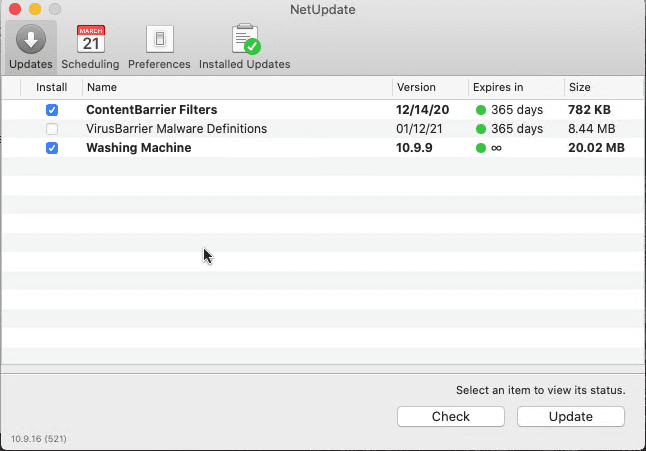
Task: Sort by the Install column header
Action: [x=51, y=87]
